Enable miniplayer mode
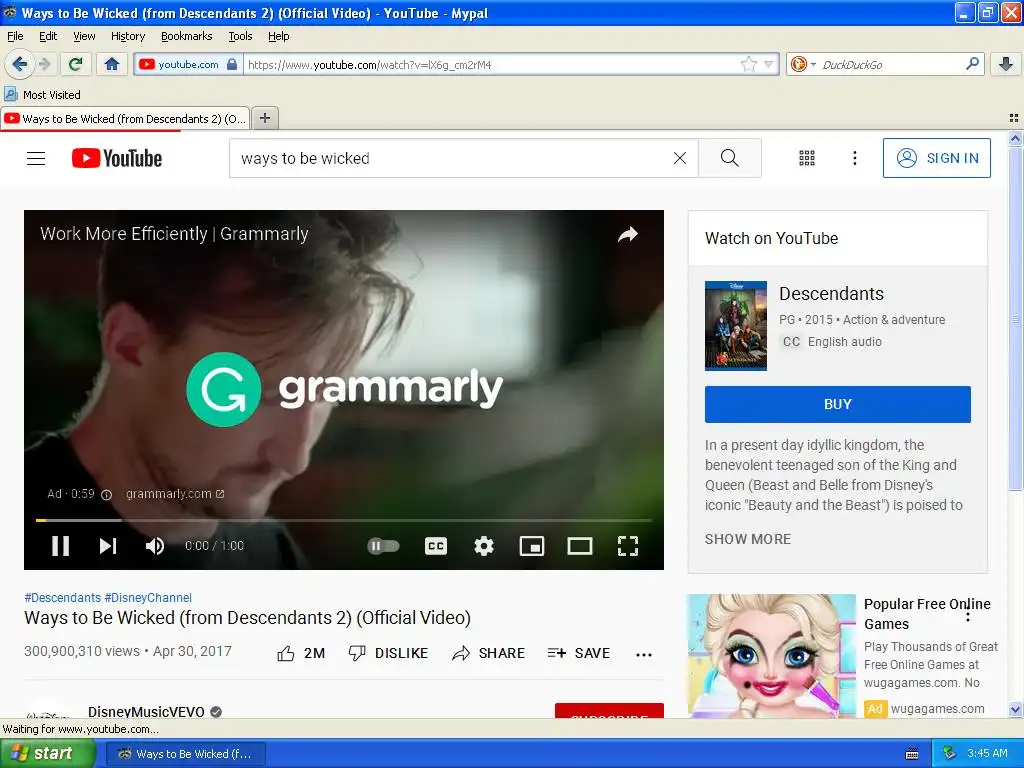 point(532,546)
